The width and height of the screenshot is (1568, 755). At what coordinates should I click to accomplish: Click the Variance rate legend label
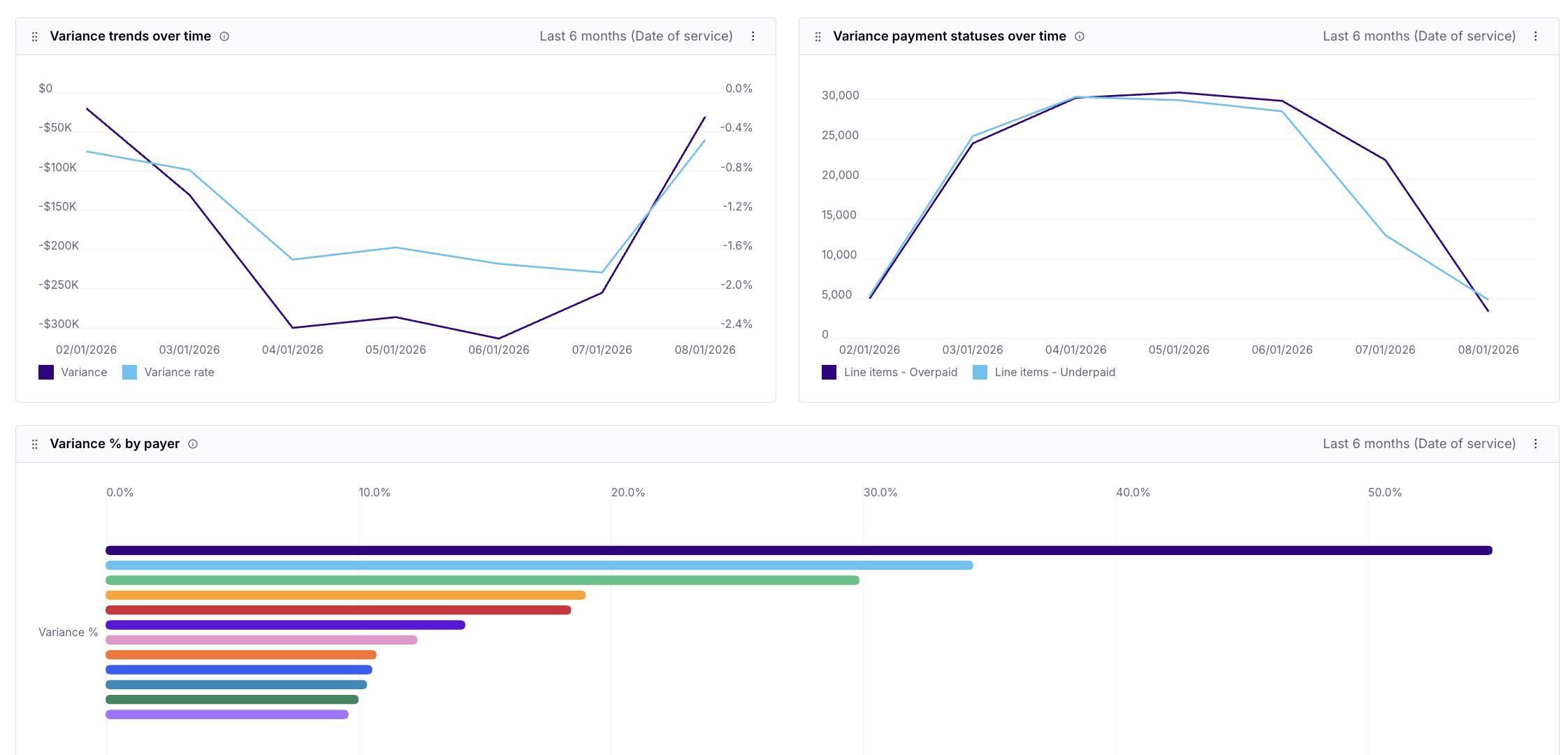tap(180, 372)
